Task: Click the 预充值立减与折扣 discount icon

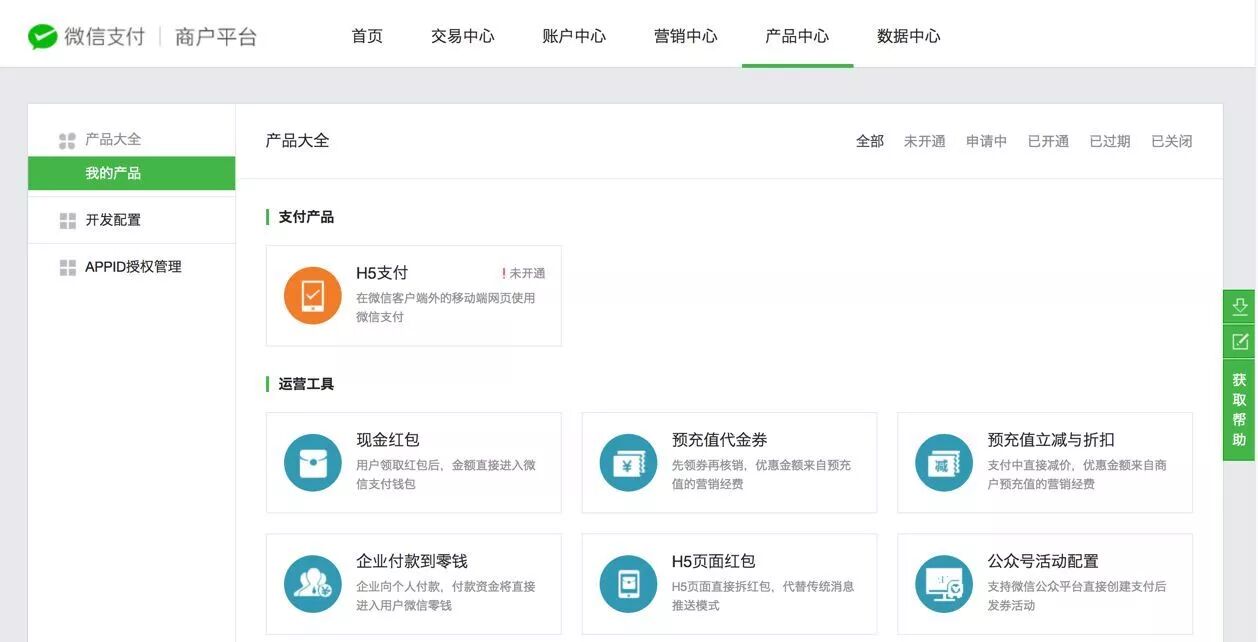Action: tap(943, 462)
